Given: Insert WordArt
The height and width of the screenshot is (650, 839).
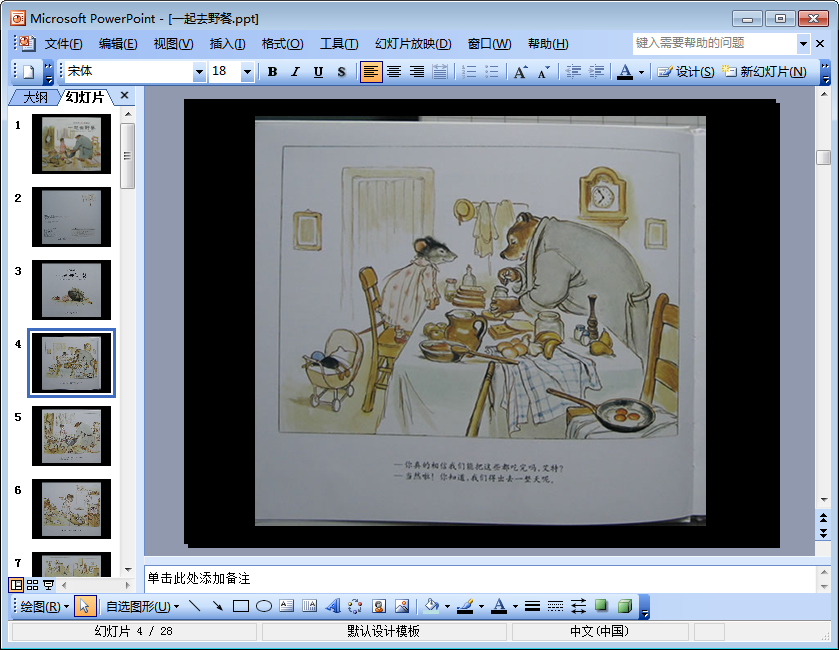Looking at the screenshot, I should (333, 607).
